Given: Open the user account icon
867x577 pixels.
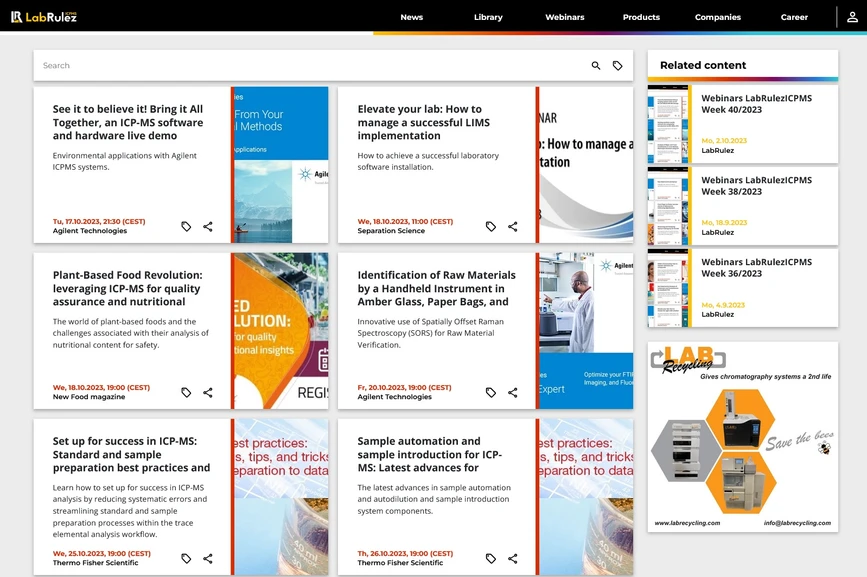Looking at the screenshot, I should tap(852, 17).
